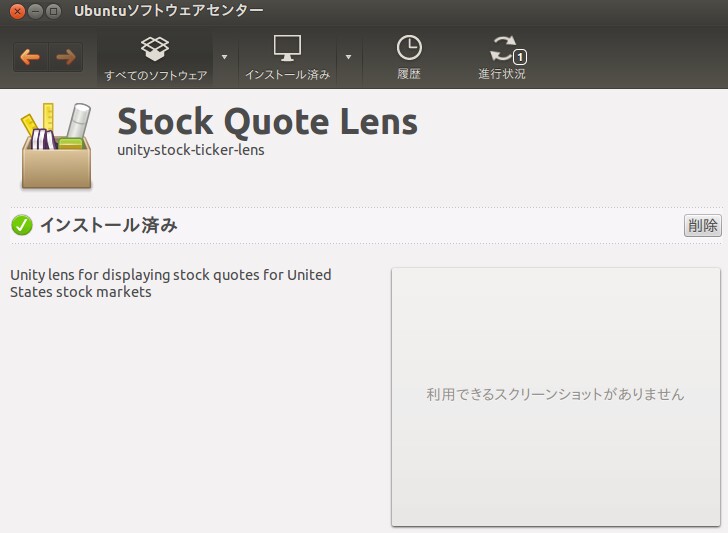The image size is (728, 533).
Task: Click the empty screenshot placeholder panel
Action: pos(556,397)
